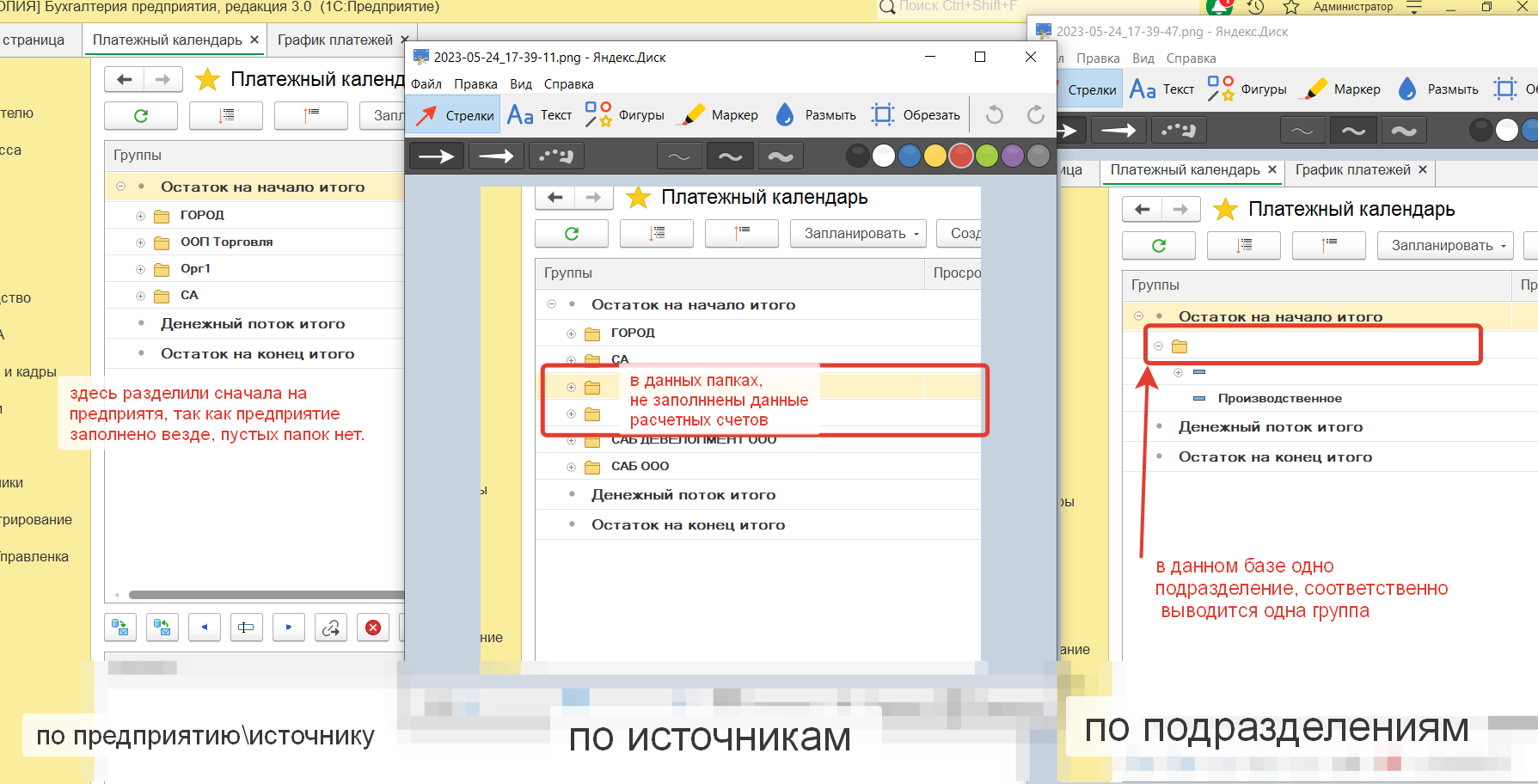
Task: Pick the tapered arrow style in the 17-39-11 editor
Action: tap(496, 156)
